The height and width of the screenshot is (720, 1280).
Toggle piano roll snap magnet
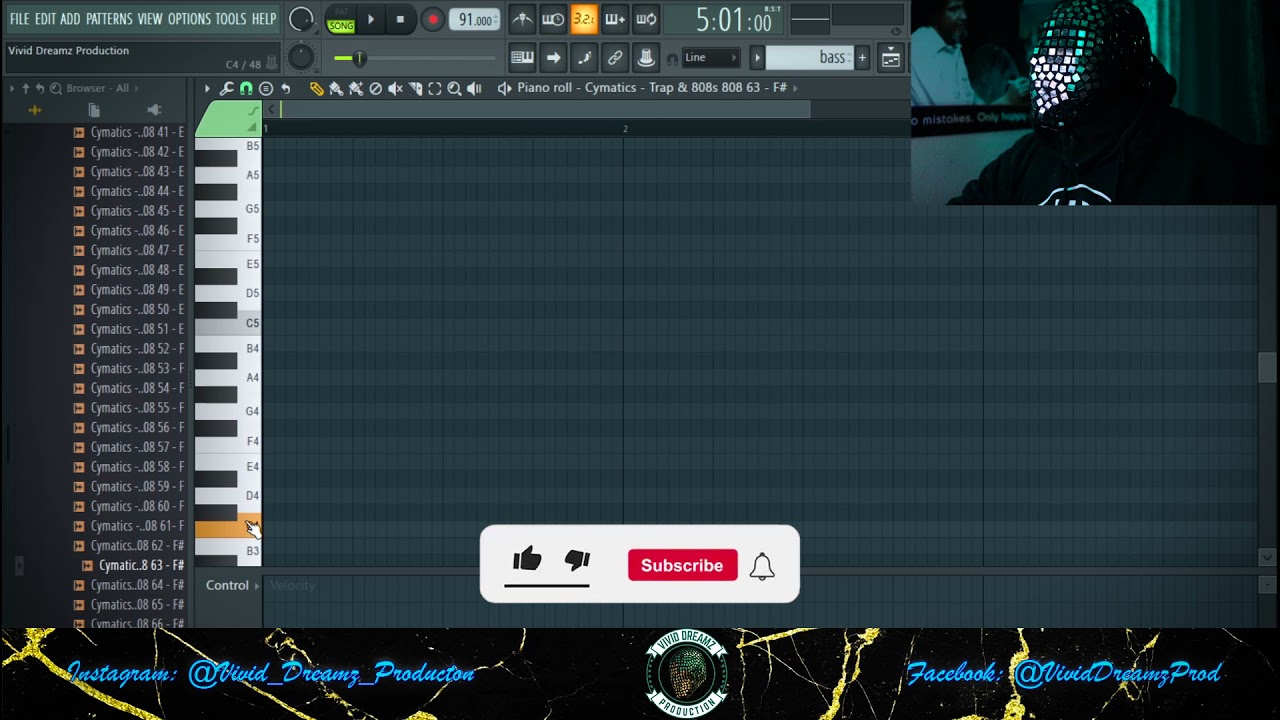pos(246,88)
